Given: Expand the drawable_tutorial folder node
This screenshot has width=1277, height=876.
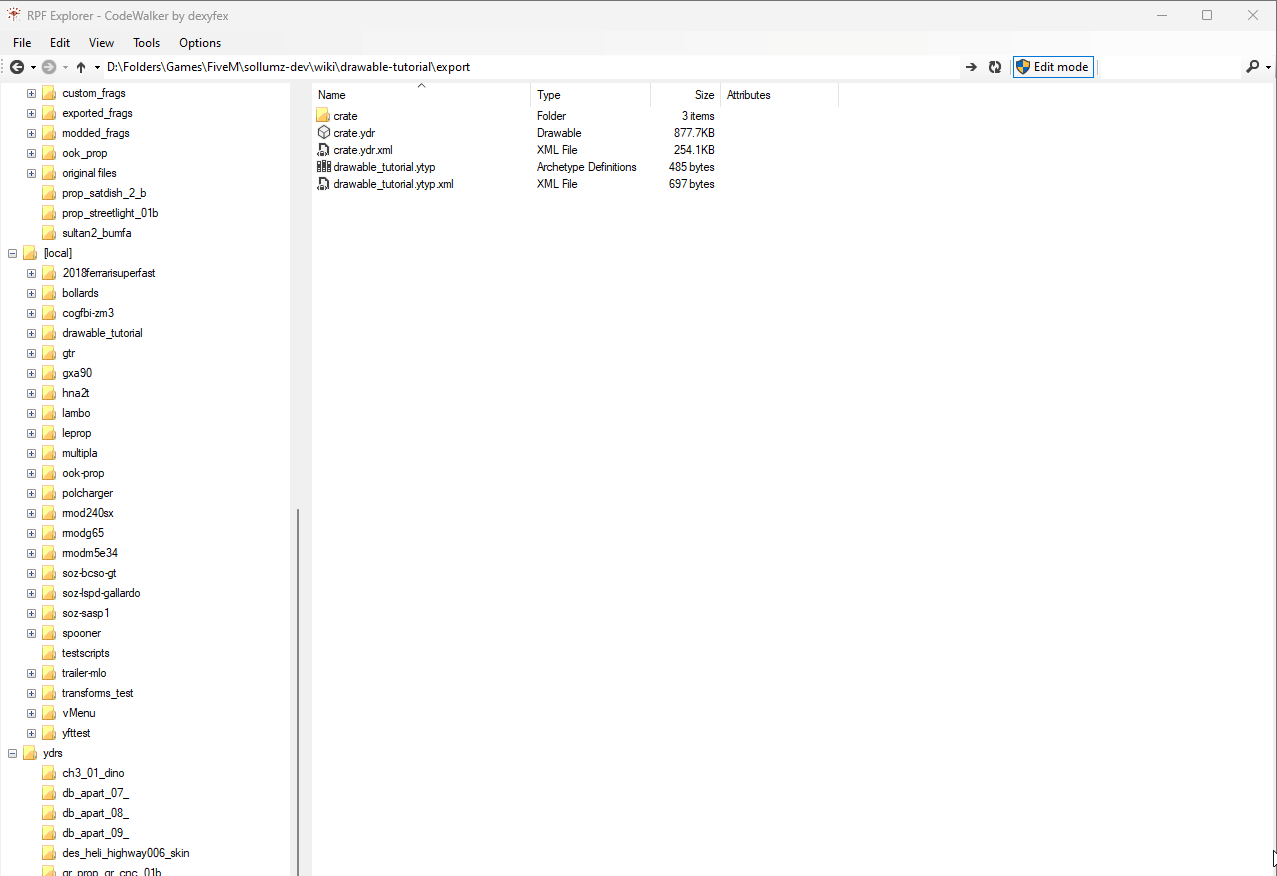Looking at the screenshot, I should click(x=31, y=333).
